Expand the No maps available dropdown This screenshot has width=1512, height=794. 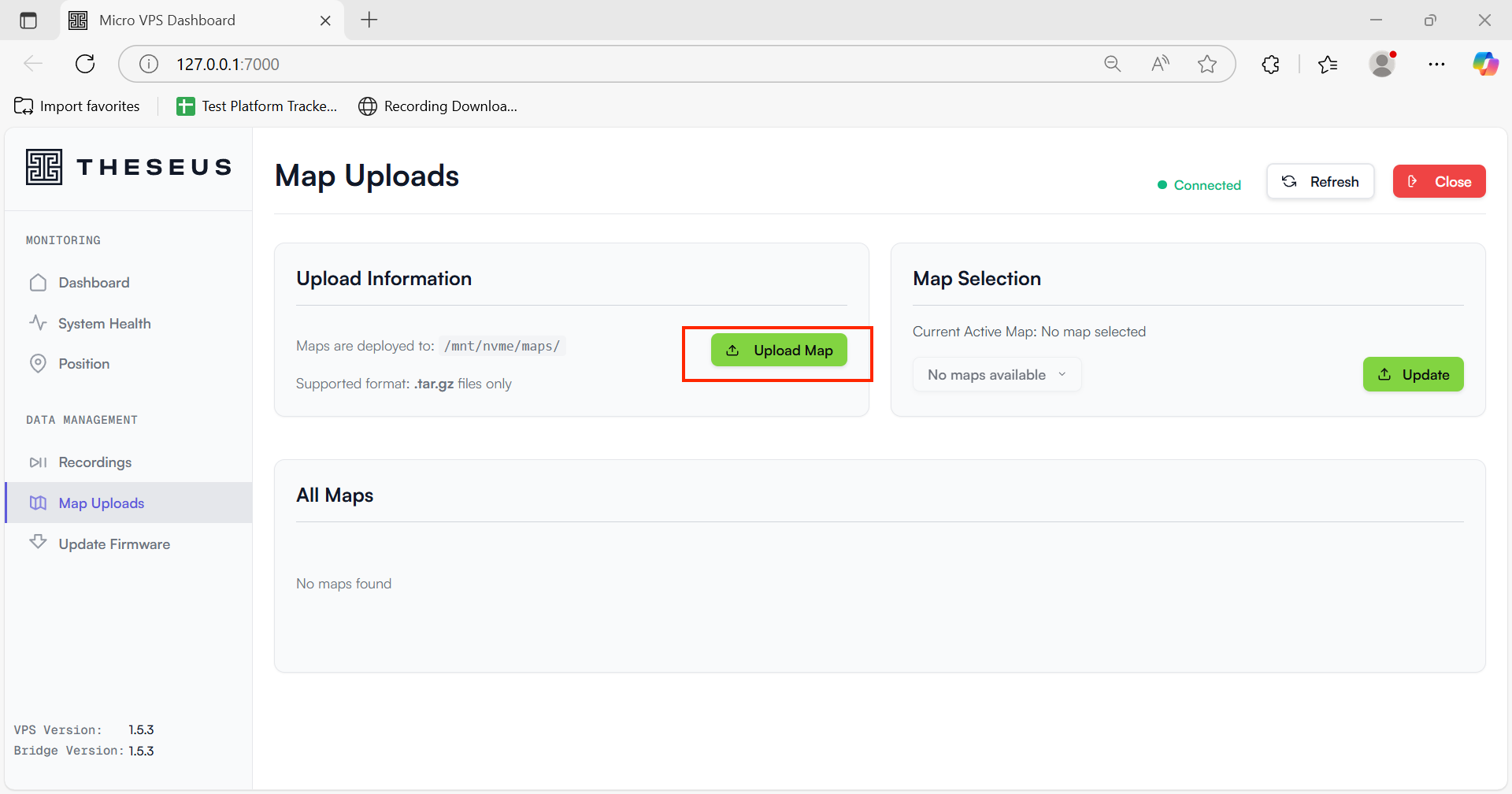(996, 375)
